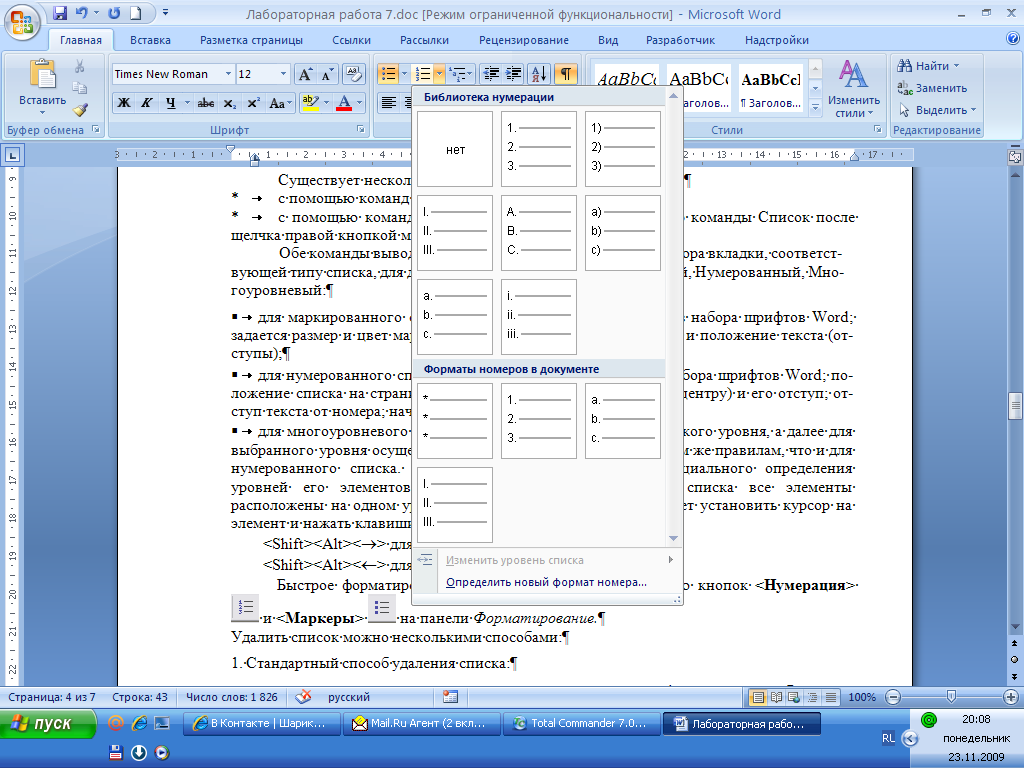Open the highlight color dropdown arrow
The width and height of the screenshot is (1024, 768).
point(326,103)
